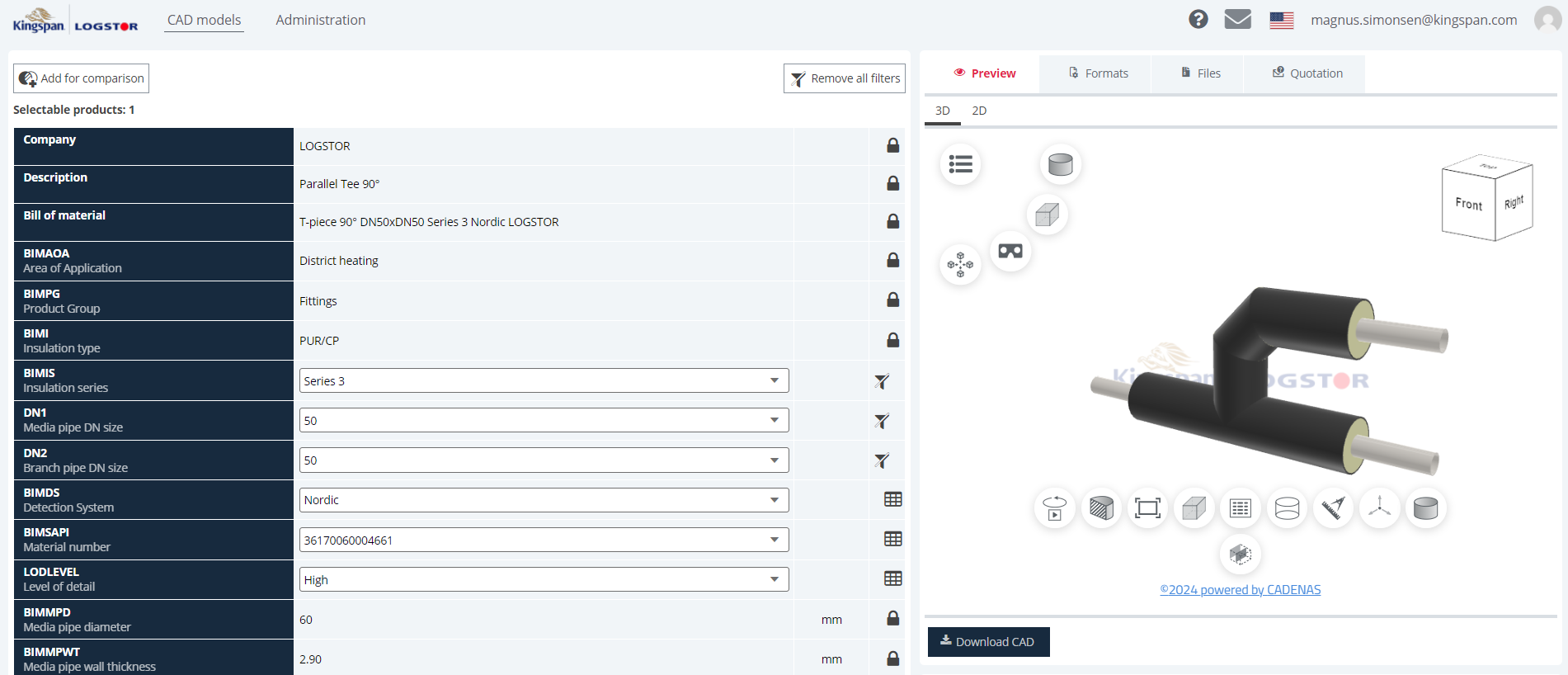Click the lock icon in BIMMPD row
Screen dimensions: 1568x675
pyautogui.click(x=892, y=618)
